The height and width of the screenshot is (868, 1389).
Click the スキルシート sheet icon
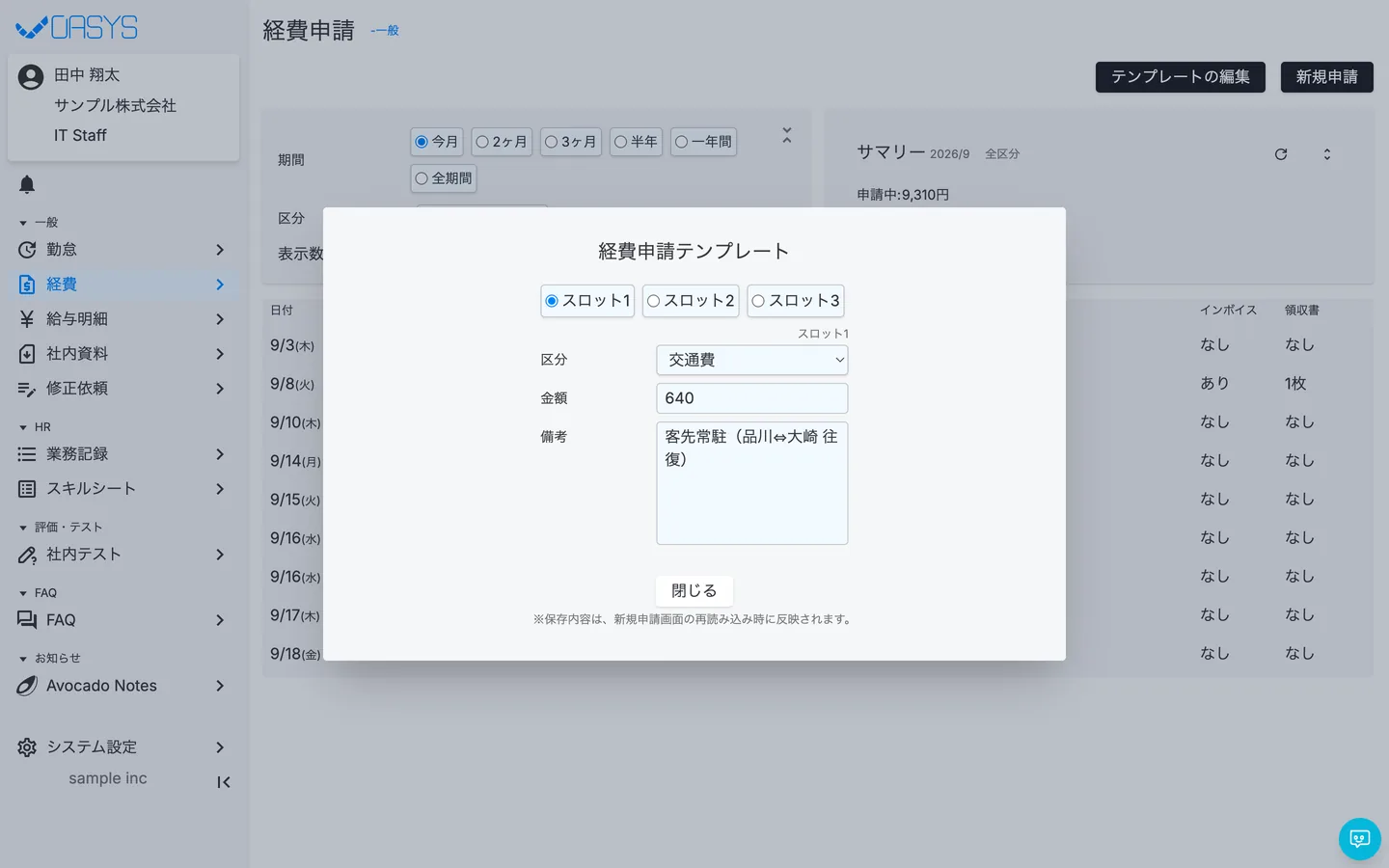[x=27, y=489]
